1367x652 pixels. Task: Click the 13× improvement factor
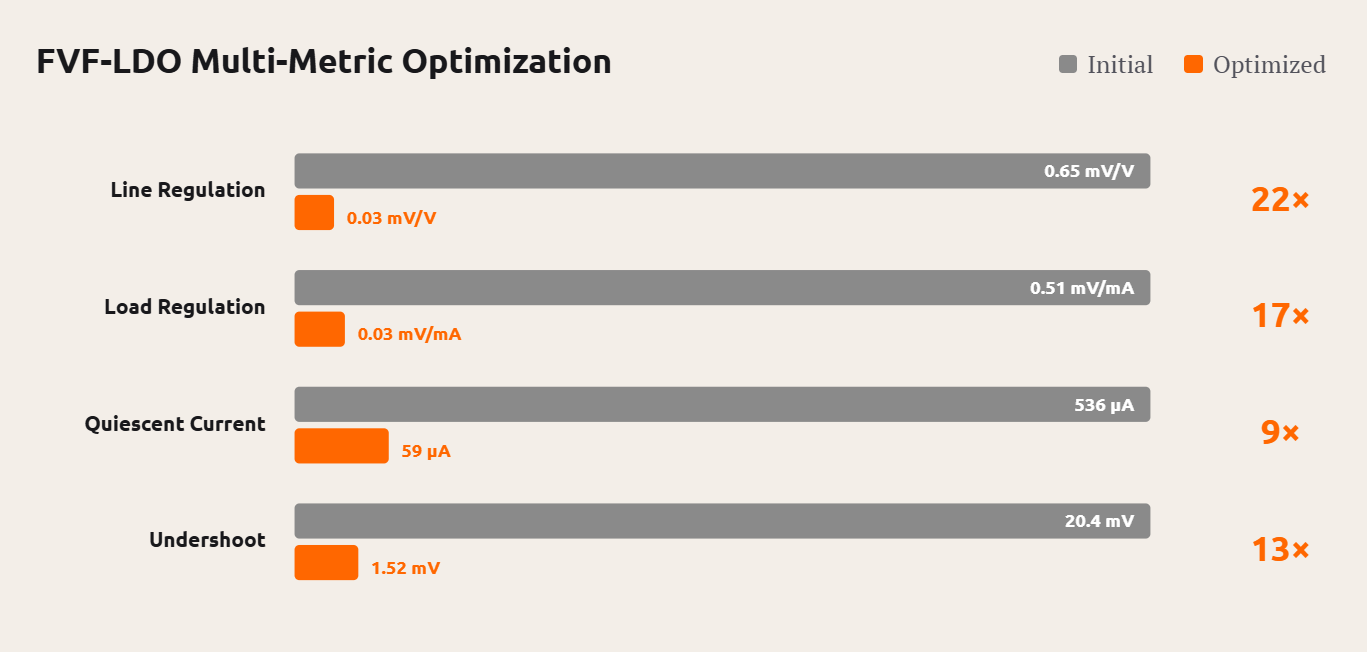tap(1280, 550)
